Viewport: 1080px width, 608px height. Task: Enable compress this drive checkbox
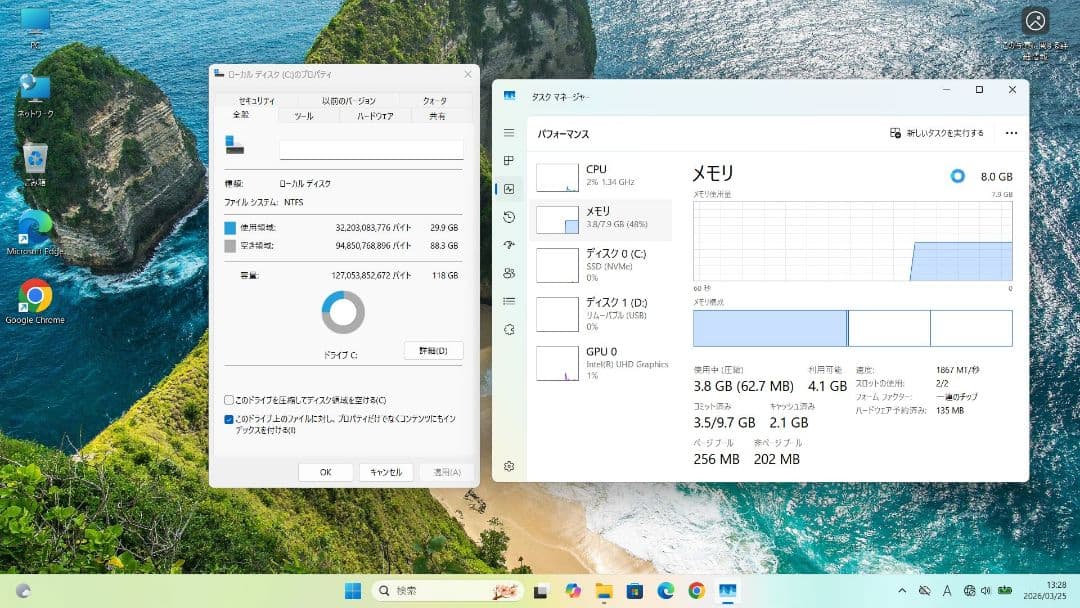(x=229, y=400)
